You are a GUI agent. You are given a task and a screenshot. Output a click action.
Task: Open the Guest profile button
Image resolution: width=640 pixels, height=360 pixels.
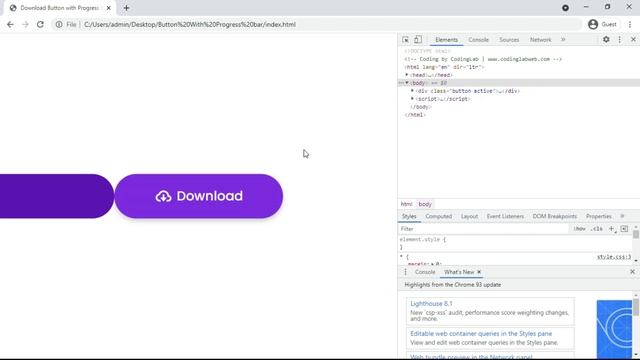click(x=602, y=24)
